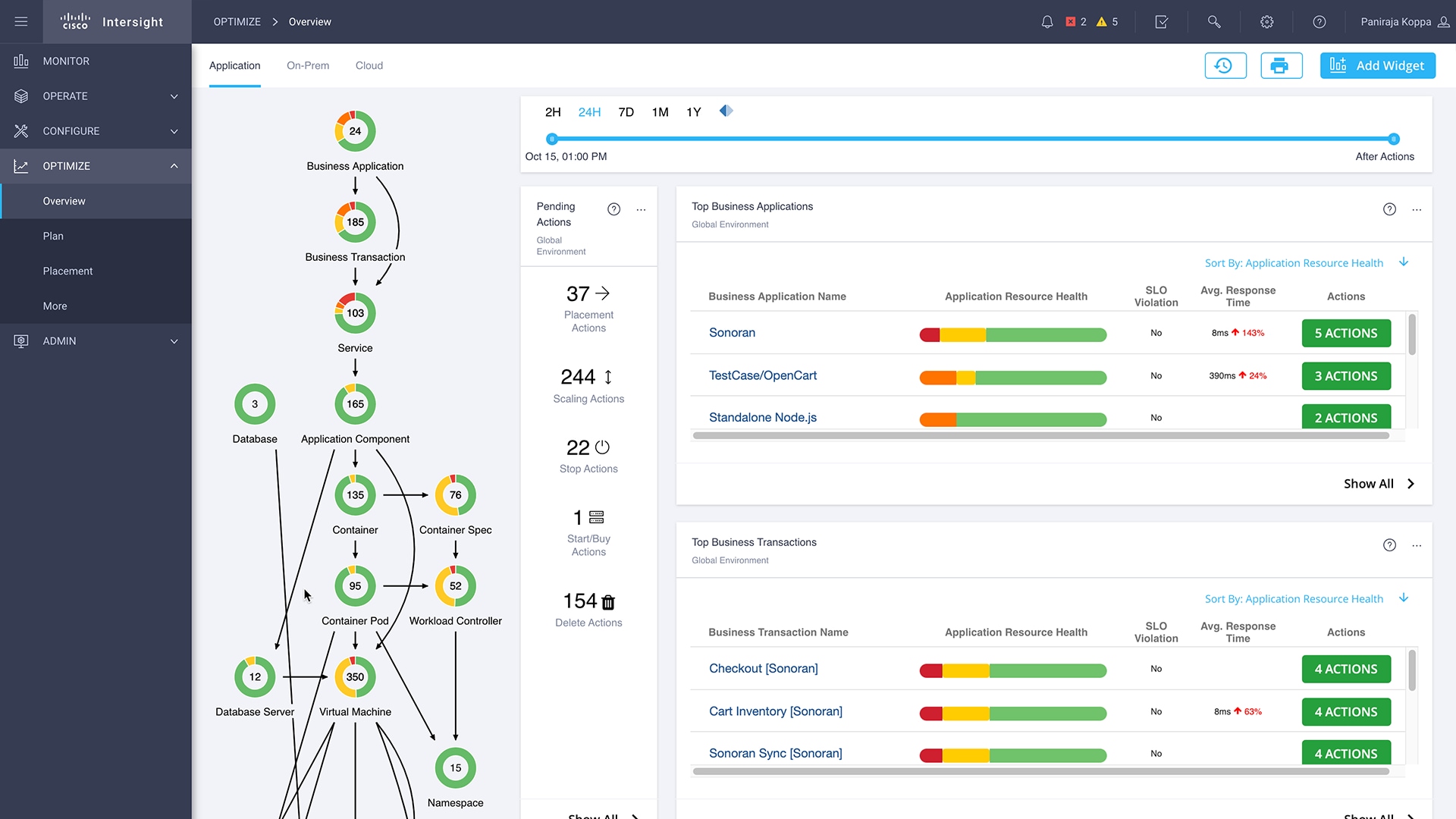This screenshot has height=819, width=1456.
Task: Expand the CONFIGURE menu section
Action: click(x=96, y=131)
